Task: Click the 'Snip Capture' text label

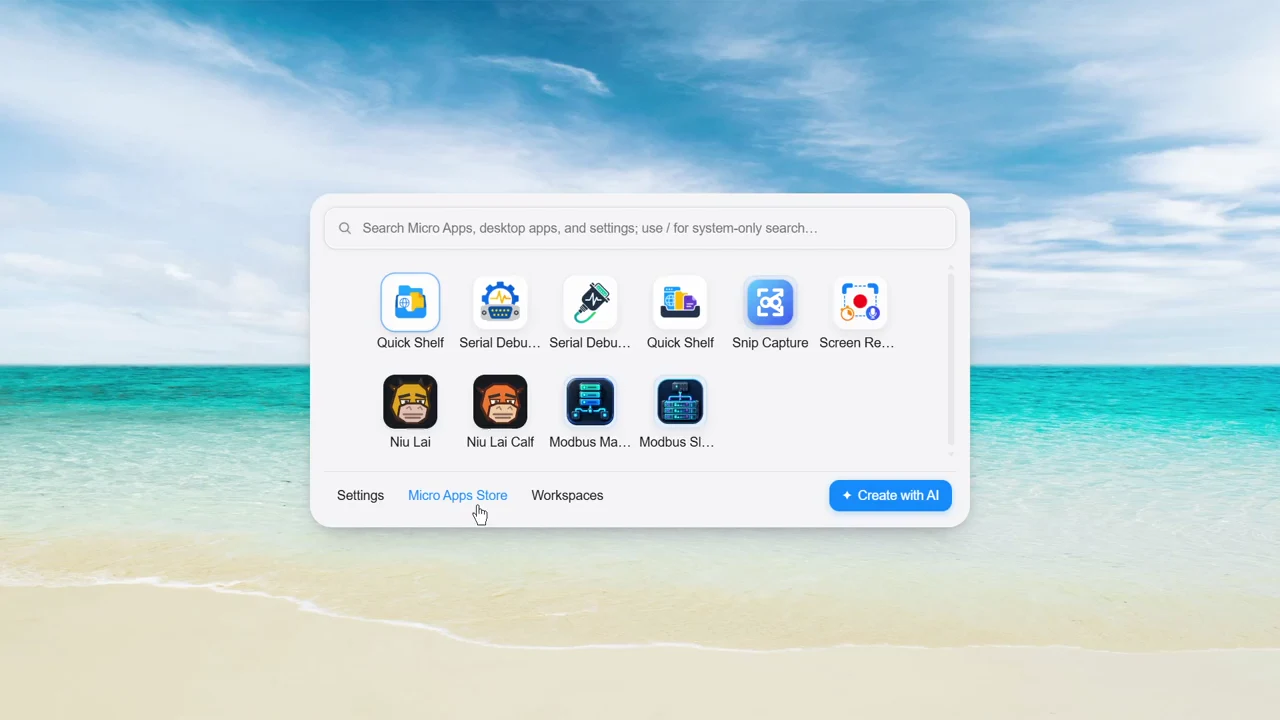Action: pos(770,342)
